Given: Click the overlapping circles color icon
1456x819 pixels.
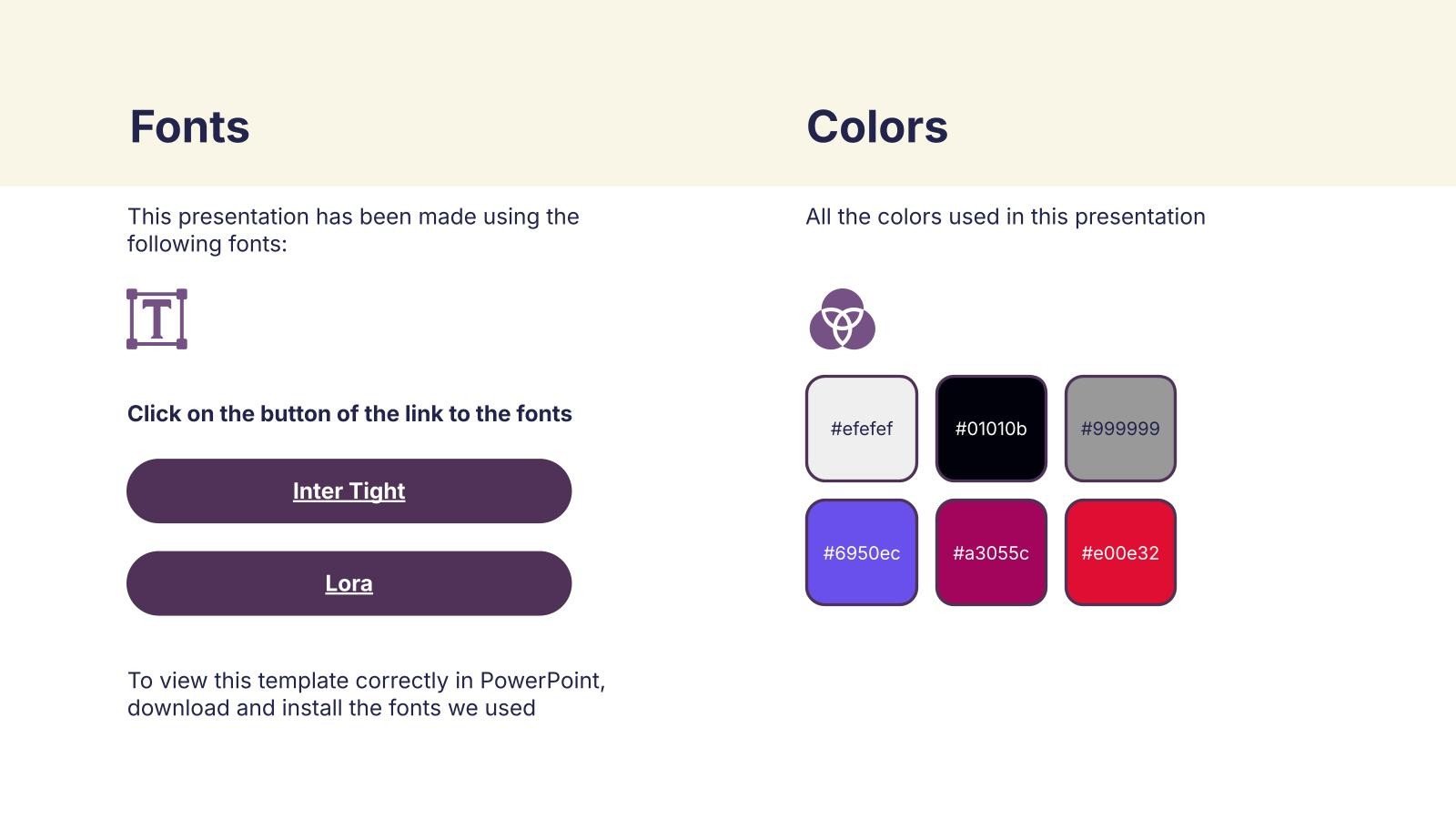Looking at the screenshot, I should click(842, 319).
